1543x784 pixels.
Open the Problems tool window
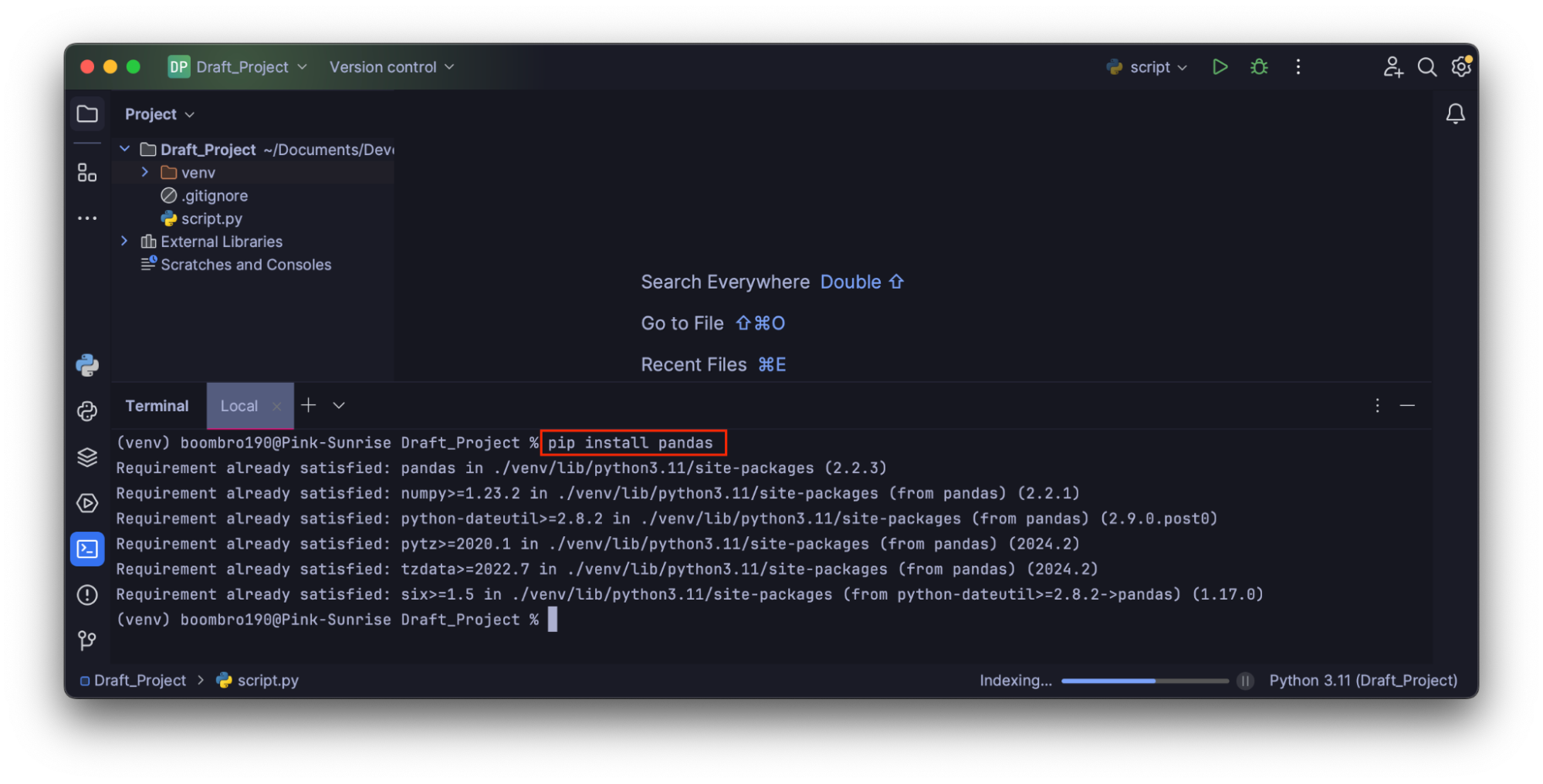pyautogui.click(x=87, y=595)
